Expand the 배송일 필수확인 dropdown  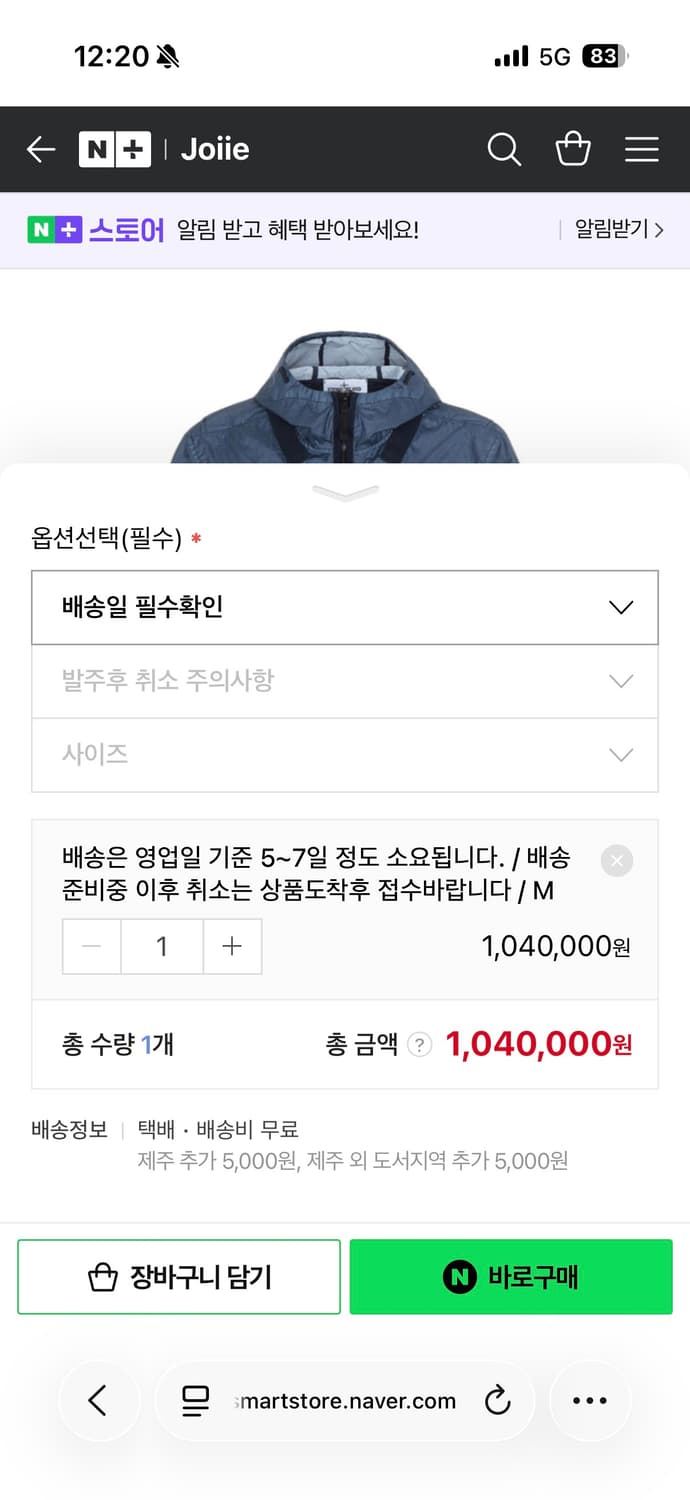(x=345, y=607)
